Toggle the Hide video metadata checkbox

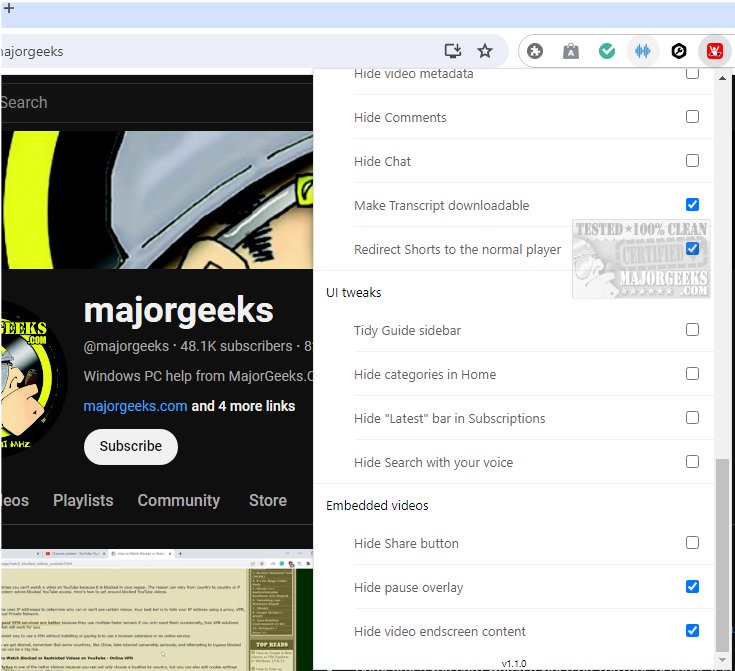pos(692,73)
